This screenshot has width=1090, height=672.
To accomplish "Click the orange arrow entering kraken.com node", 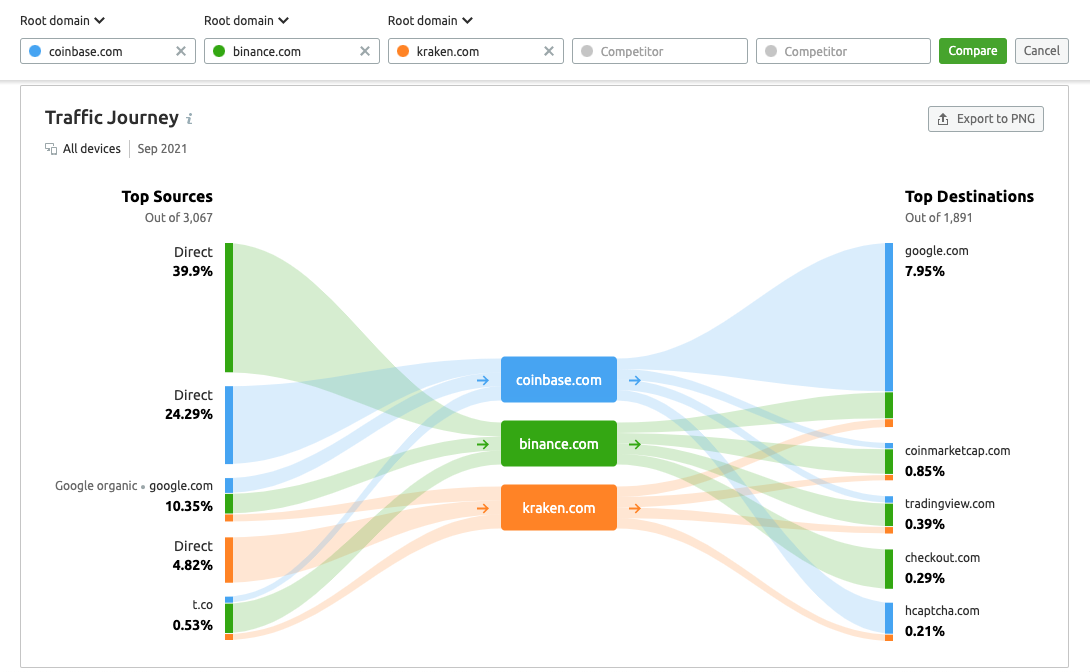I will click(x=482, y=508).
